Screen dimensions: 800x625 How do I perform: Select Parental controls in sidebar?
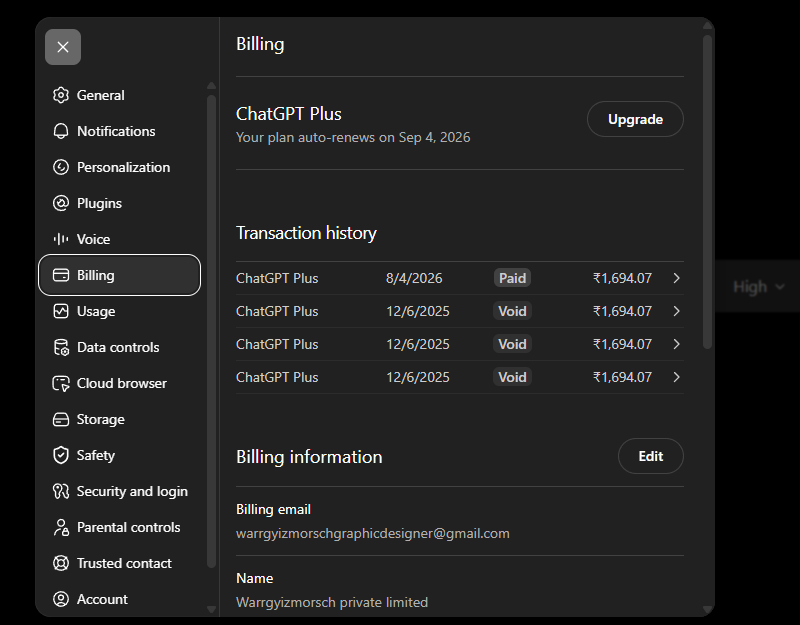click(x=119, y=527)
